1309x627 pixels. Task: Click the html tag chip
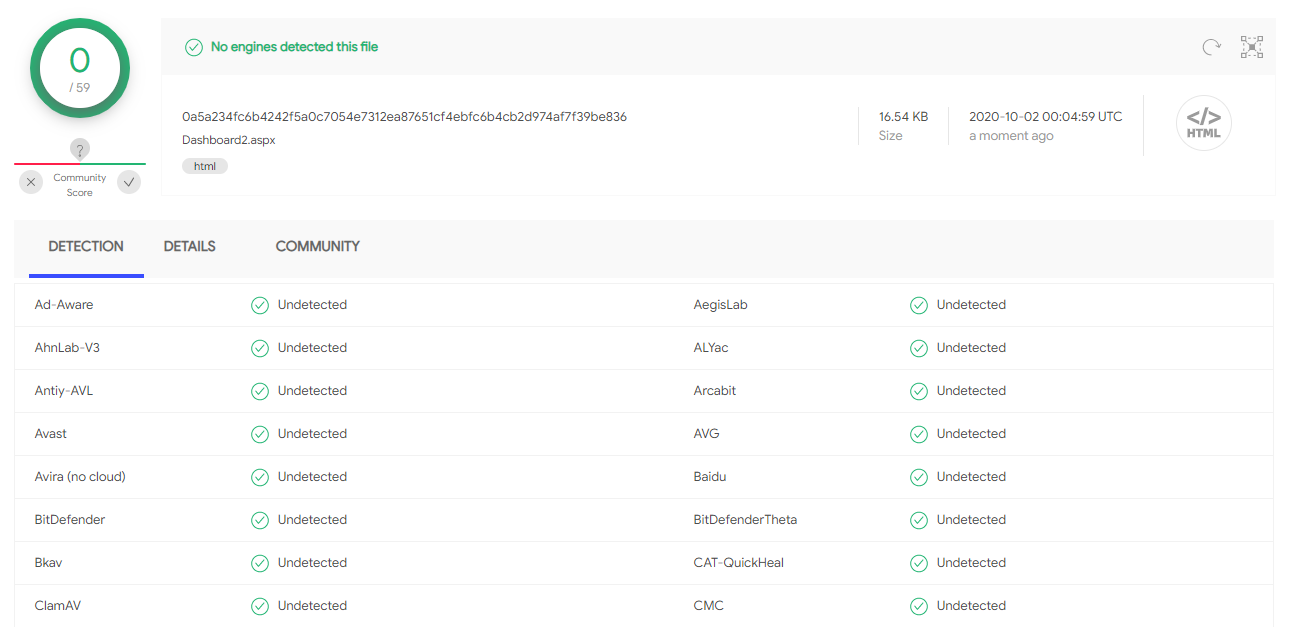coord(205,166)
